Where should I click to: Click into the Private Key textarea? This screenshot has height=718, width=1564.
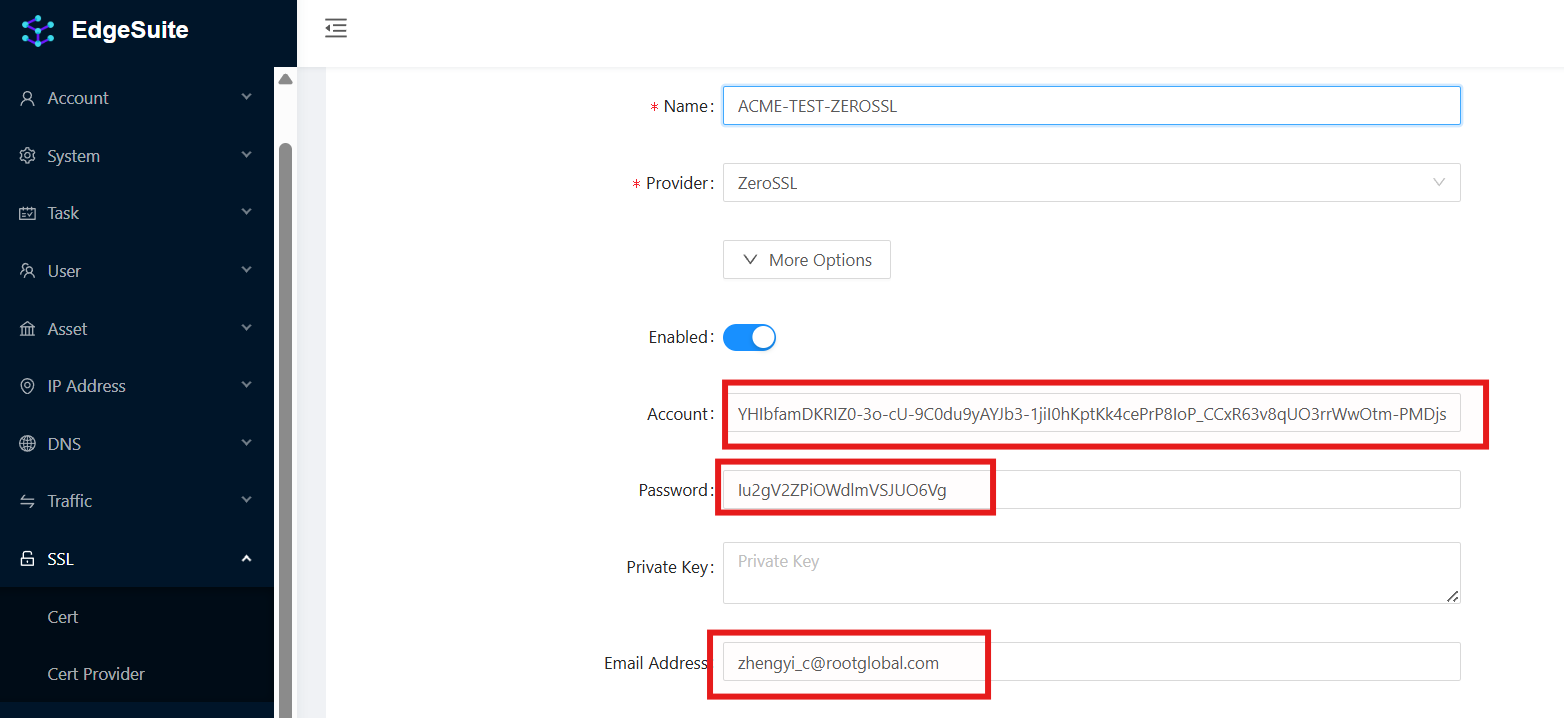1091,573
